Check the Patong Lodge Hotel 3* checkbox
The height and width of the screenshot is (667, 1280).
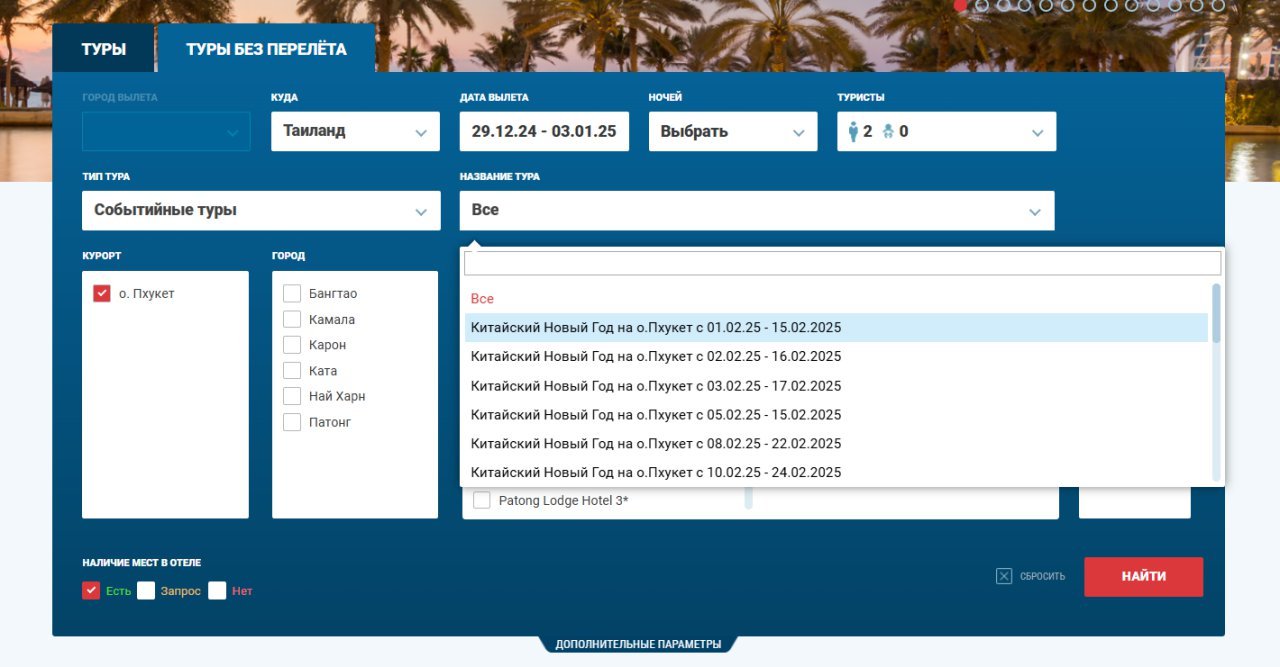coord(482,500)
